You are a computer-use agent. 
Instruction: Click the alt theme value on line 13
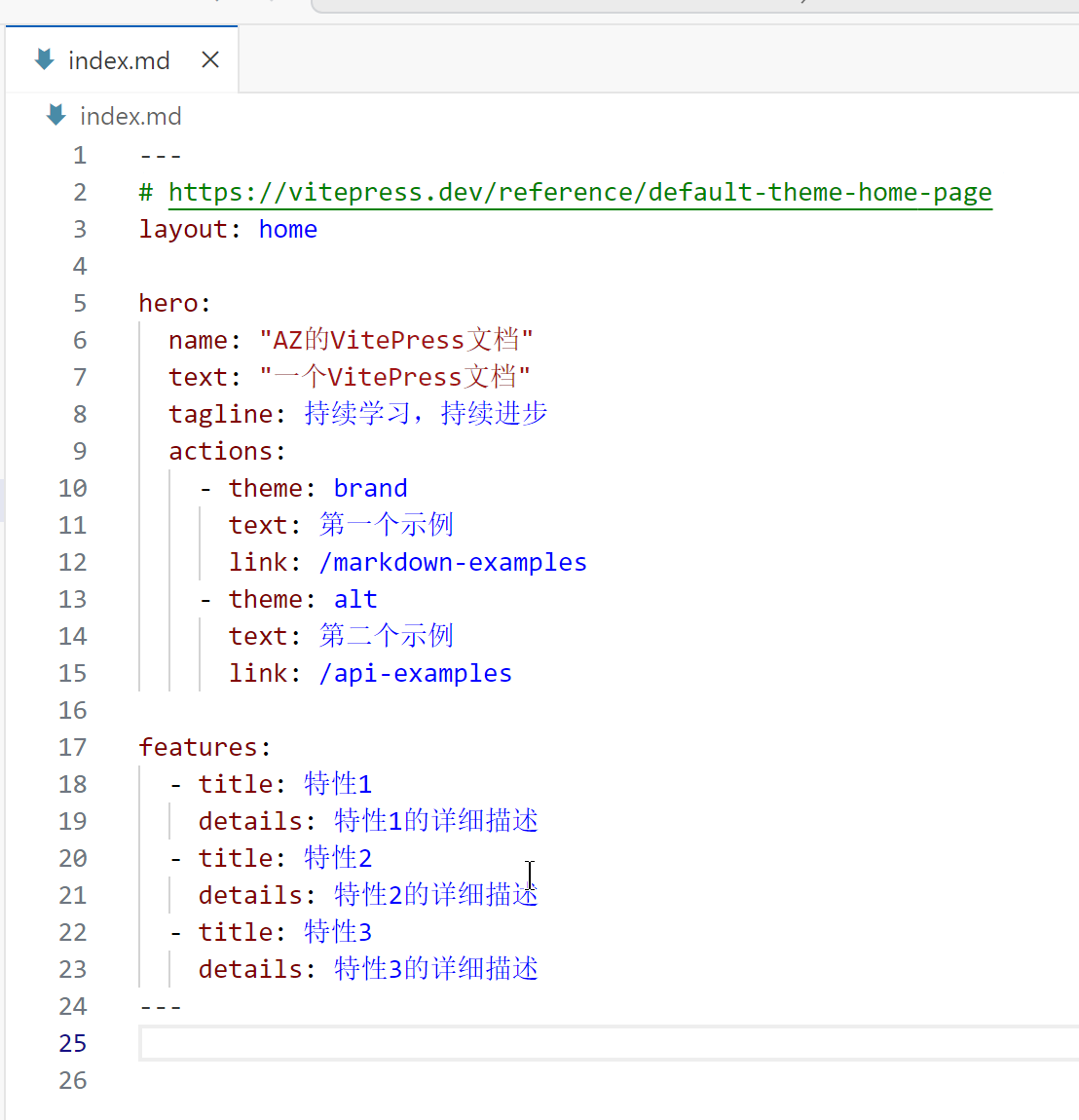pos(355,600)
